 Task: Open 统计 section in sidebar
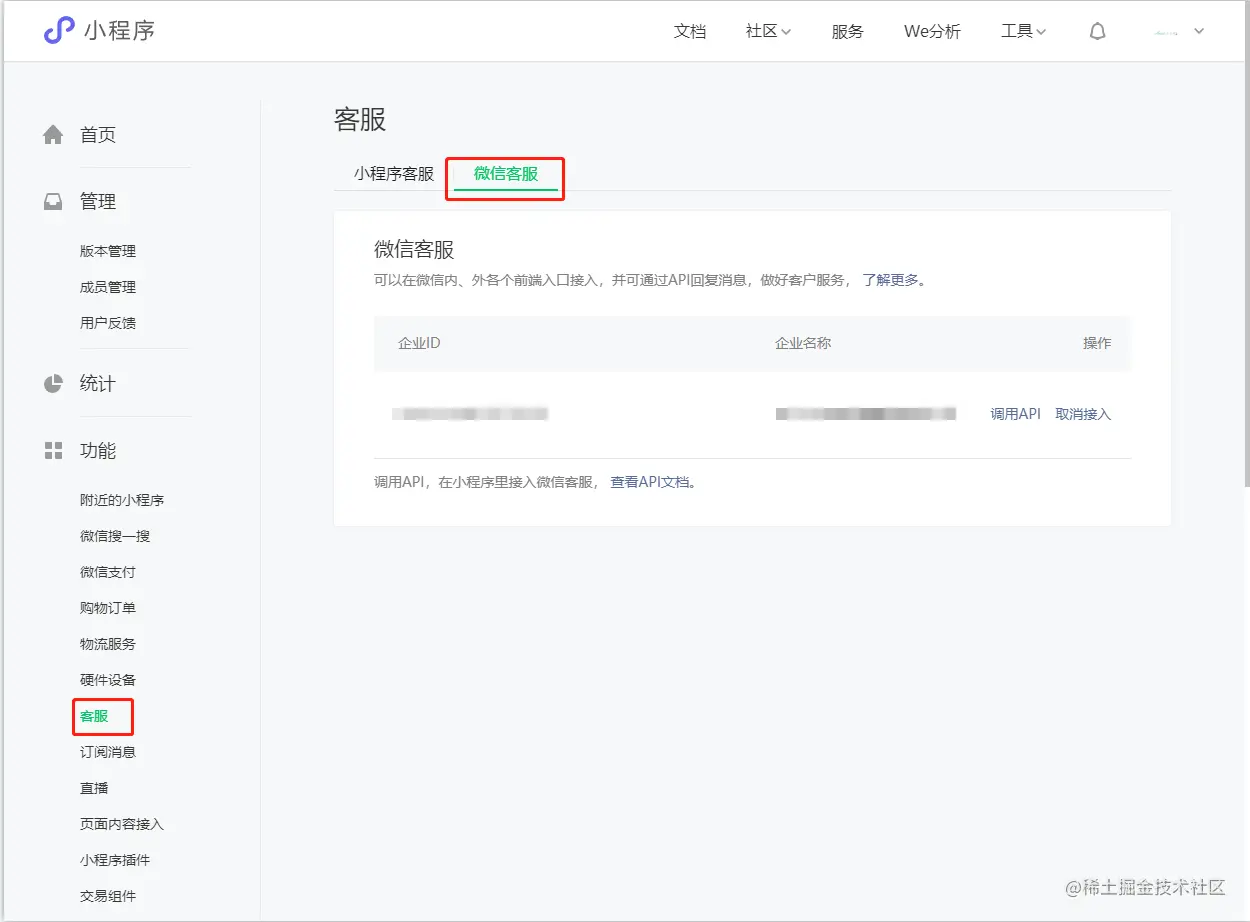(x=98, y=384)
